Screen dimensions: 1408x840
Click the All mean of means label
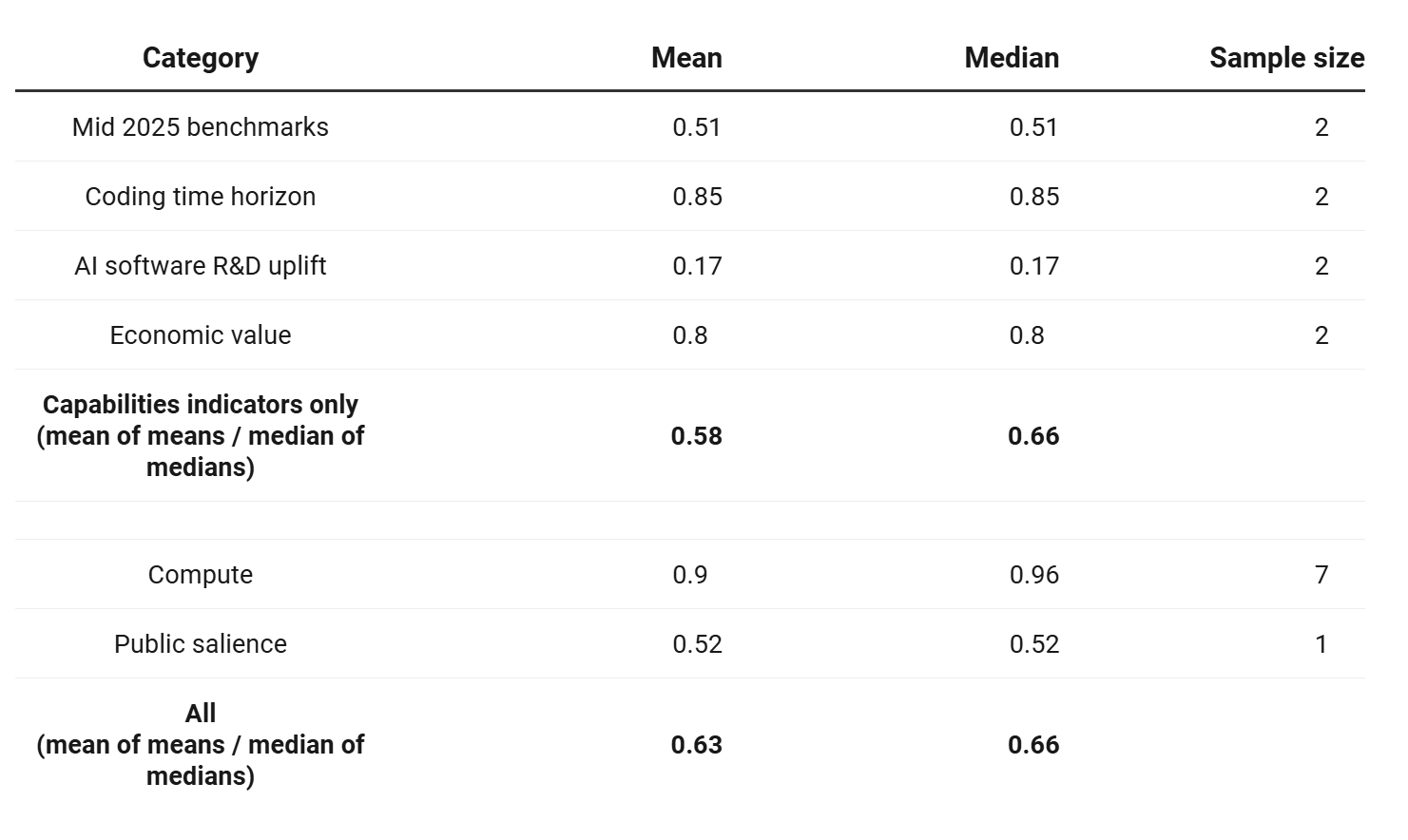point(200,745)
